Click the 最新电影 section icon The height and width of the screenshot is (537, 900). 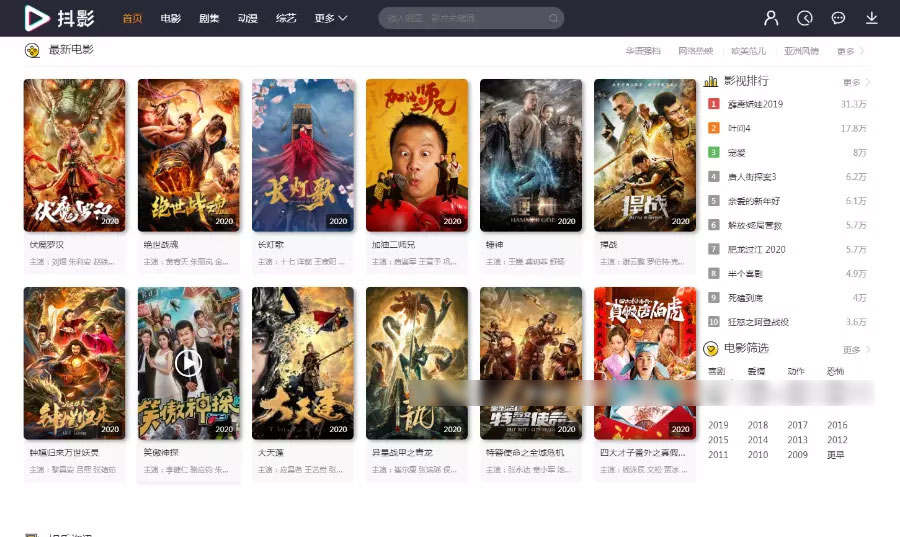click(32, 51)
